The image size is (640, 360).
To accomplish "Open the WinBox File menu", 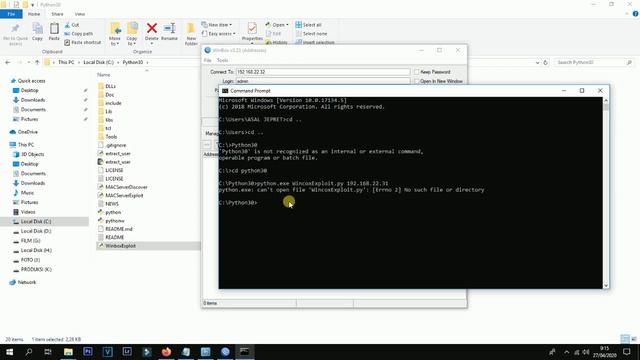I will click(x=207, y=60).
